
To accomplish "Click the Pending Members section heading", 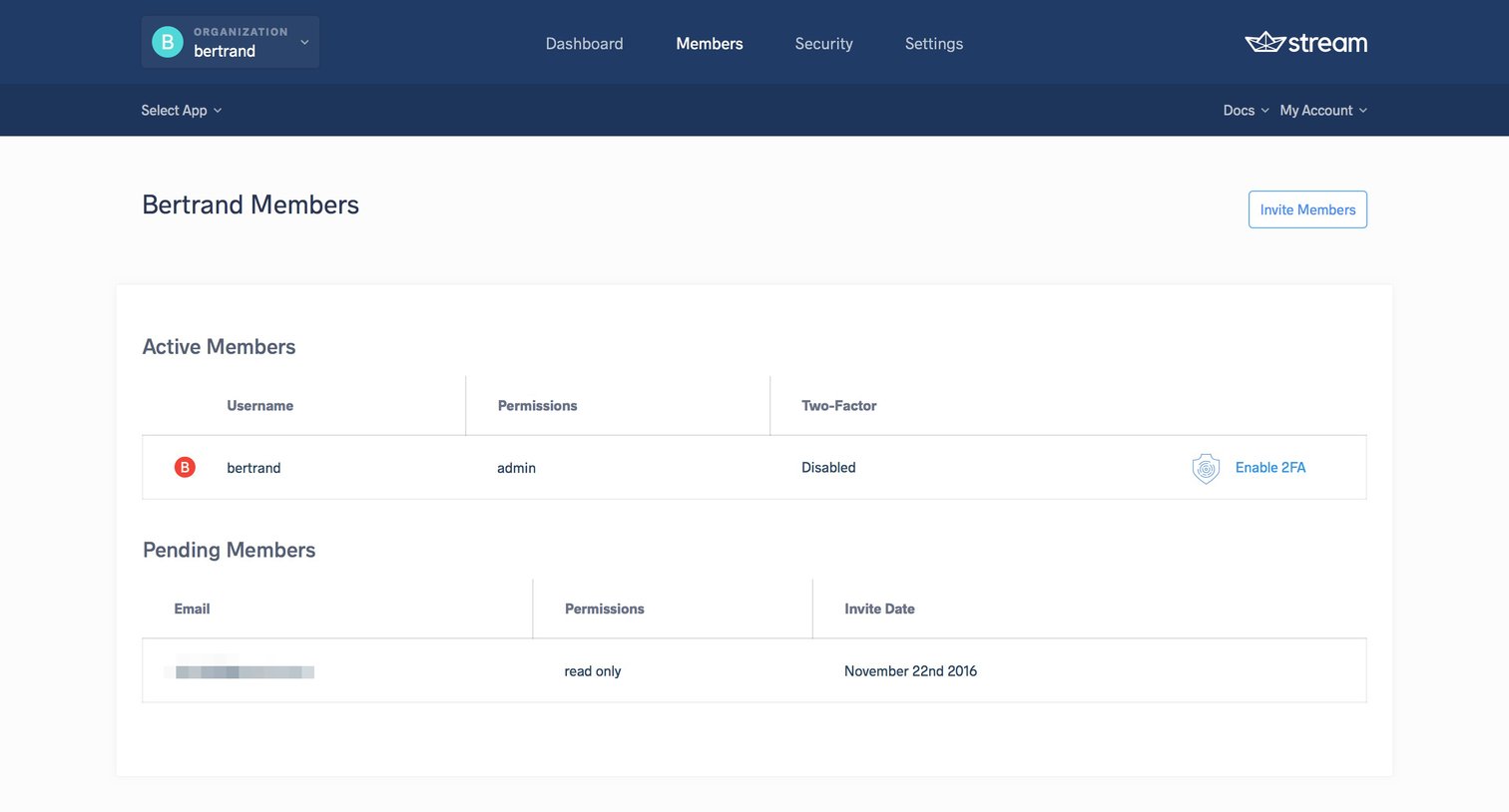I will point(229,551).
